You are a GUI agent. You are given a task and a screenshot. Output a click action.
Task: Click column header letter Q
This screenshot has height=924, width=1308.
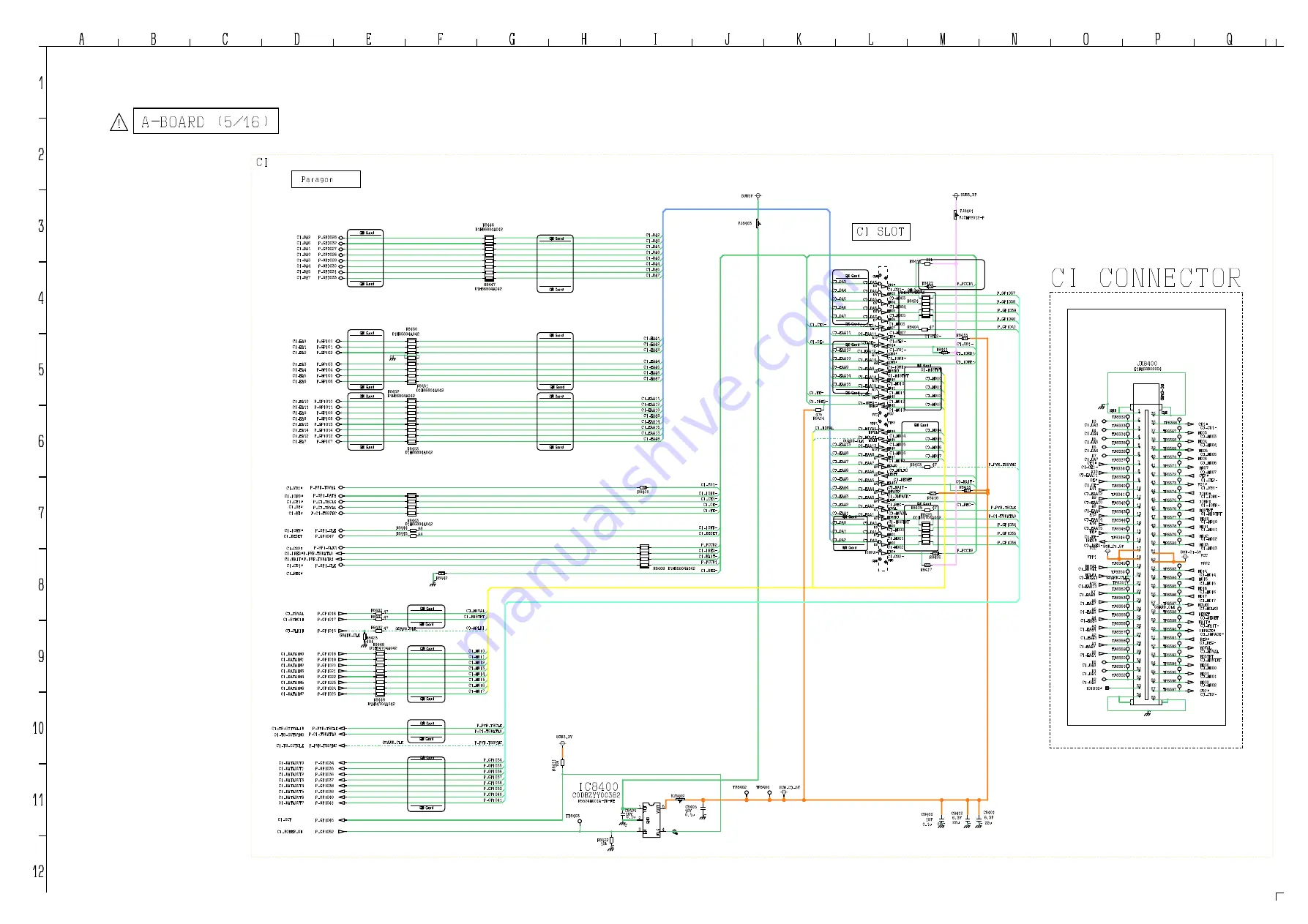1229,39
